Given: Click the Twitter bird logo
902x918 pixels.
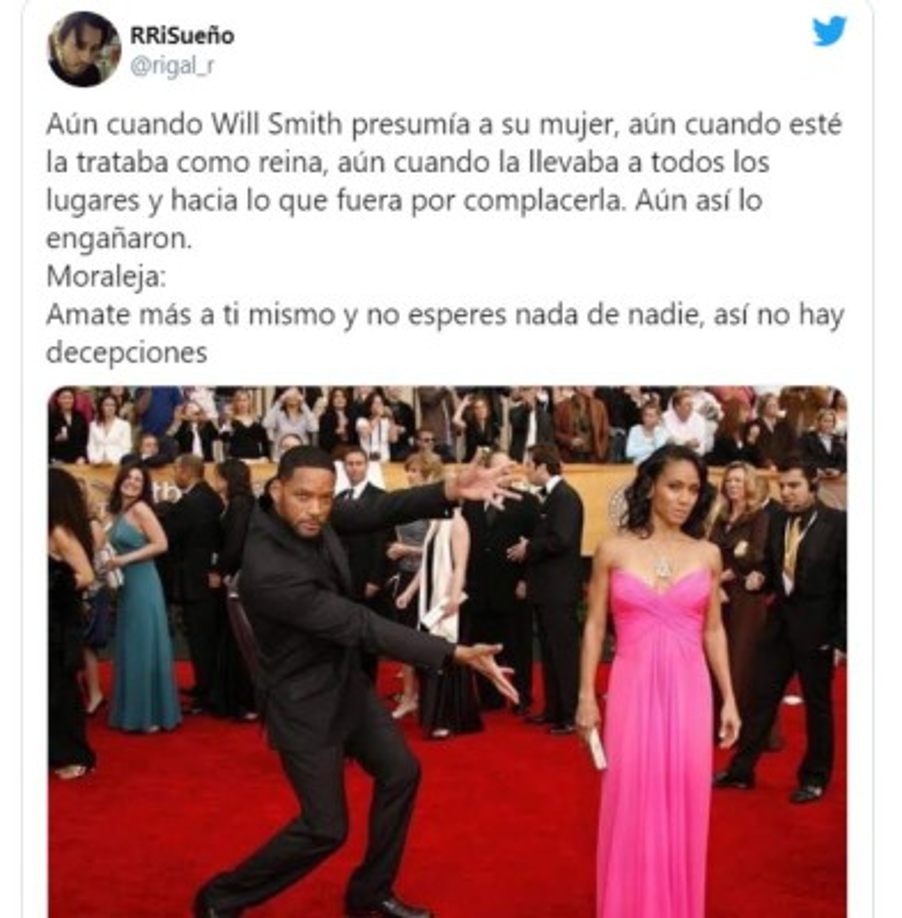Looking at the screenshot, I should pyautogui.click(x=829, y=31).
